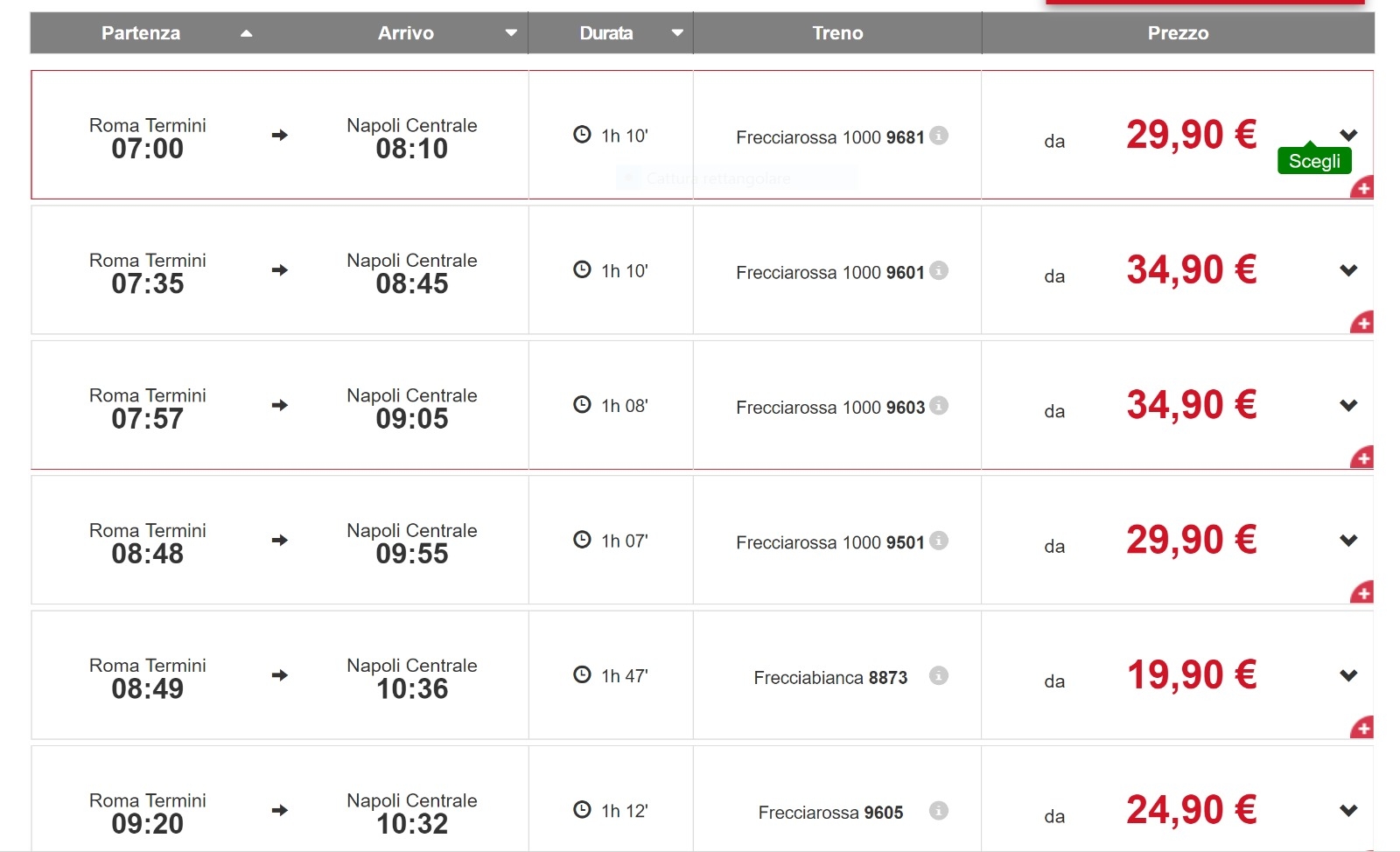1400x852 pixels.
Task: Click clock icon beside 1h 12' duration
Action: click(582, 810)
